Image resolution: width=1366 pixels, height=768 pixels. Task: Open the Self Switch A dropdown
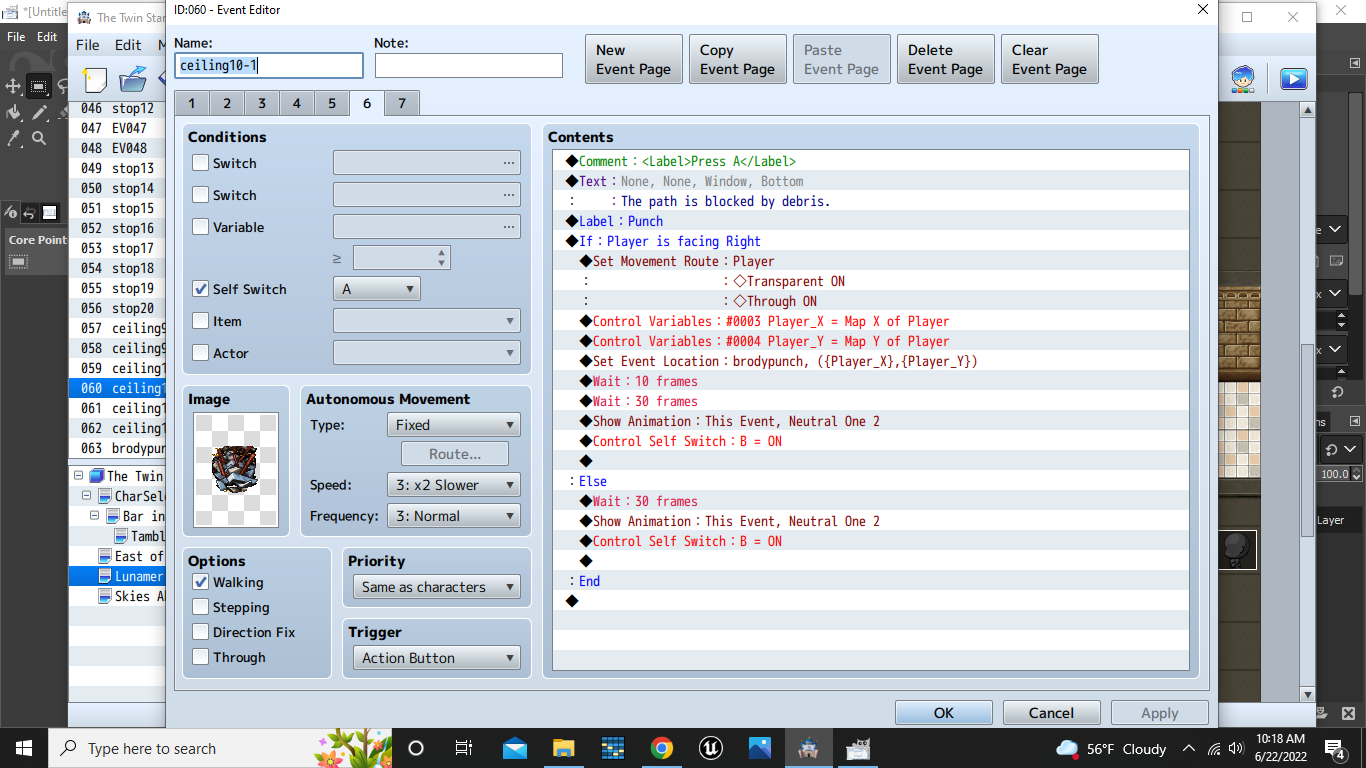pos(376,289)
